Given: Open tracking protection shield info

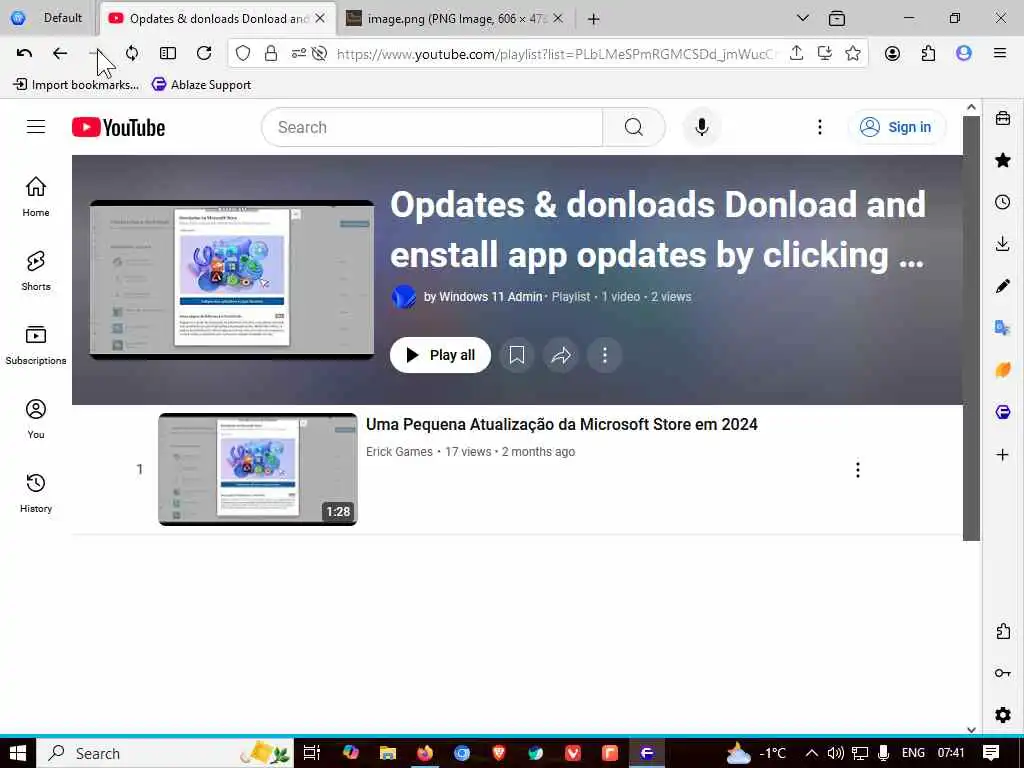Looking at the screenshot, I should coord(243,54).
